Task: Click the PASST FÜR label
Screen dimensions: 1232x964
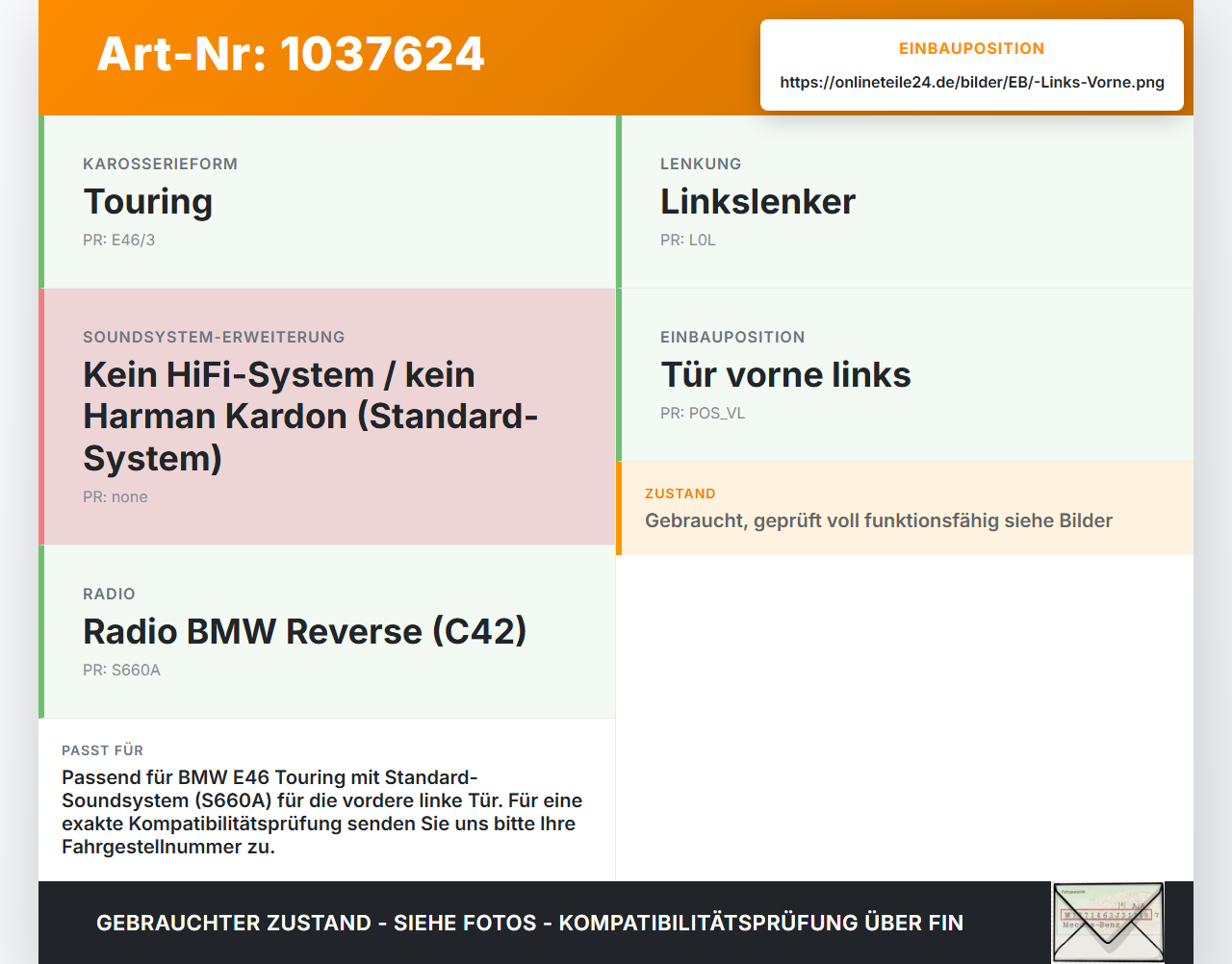Action: pos(102,750)
